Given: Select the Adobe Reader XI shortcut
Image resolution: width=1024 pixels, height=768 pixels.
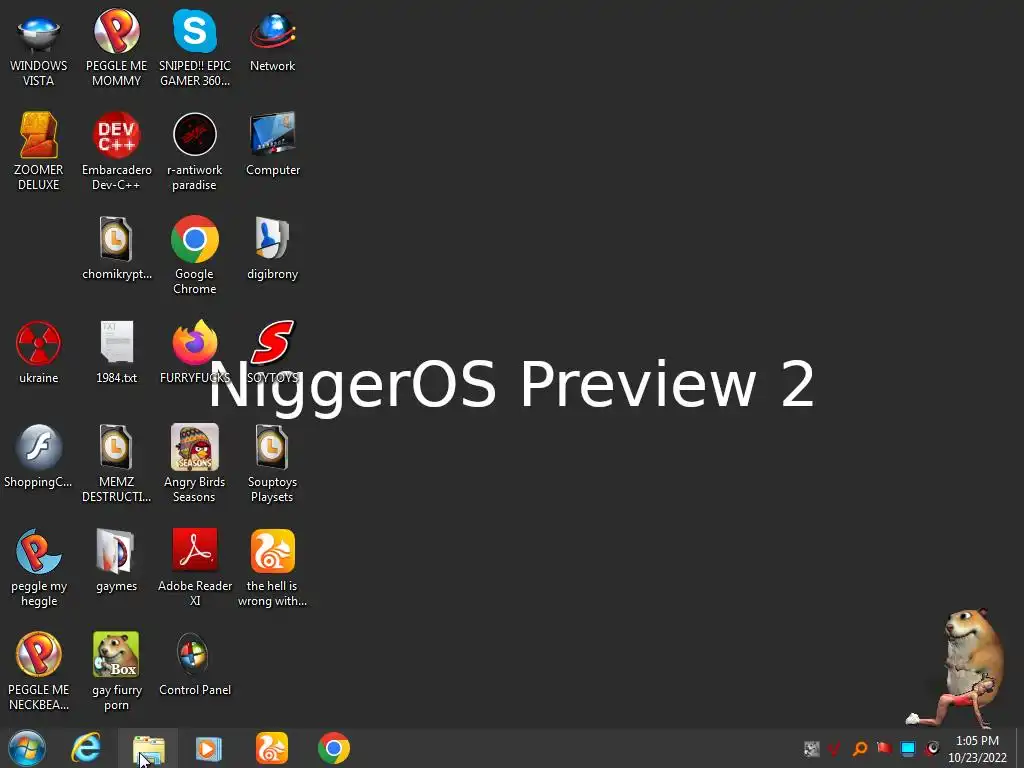Looking at the screenshot, I should point(195,568).
